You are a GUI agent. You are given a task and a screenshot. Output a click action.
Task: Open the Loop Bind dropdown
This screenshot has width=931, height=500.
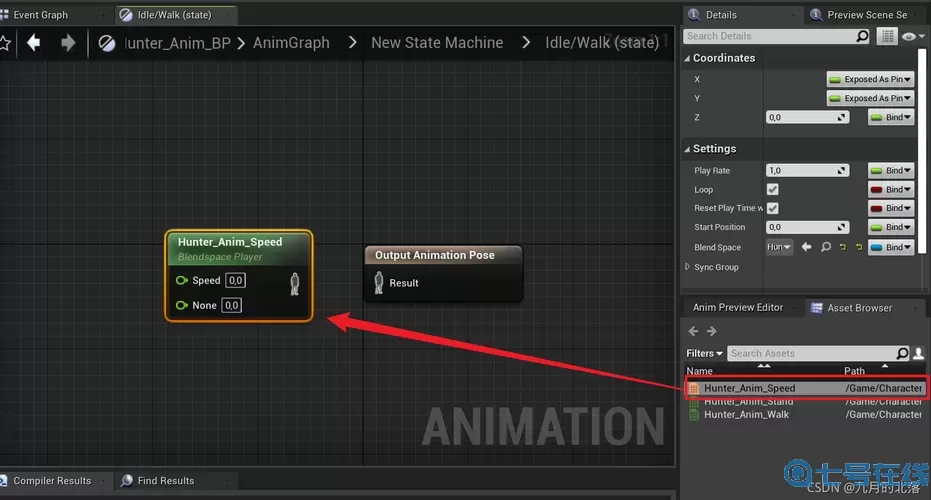(x=891, y=189)
